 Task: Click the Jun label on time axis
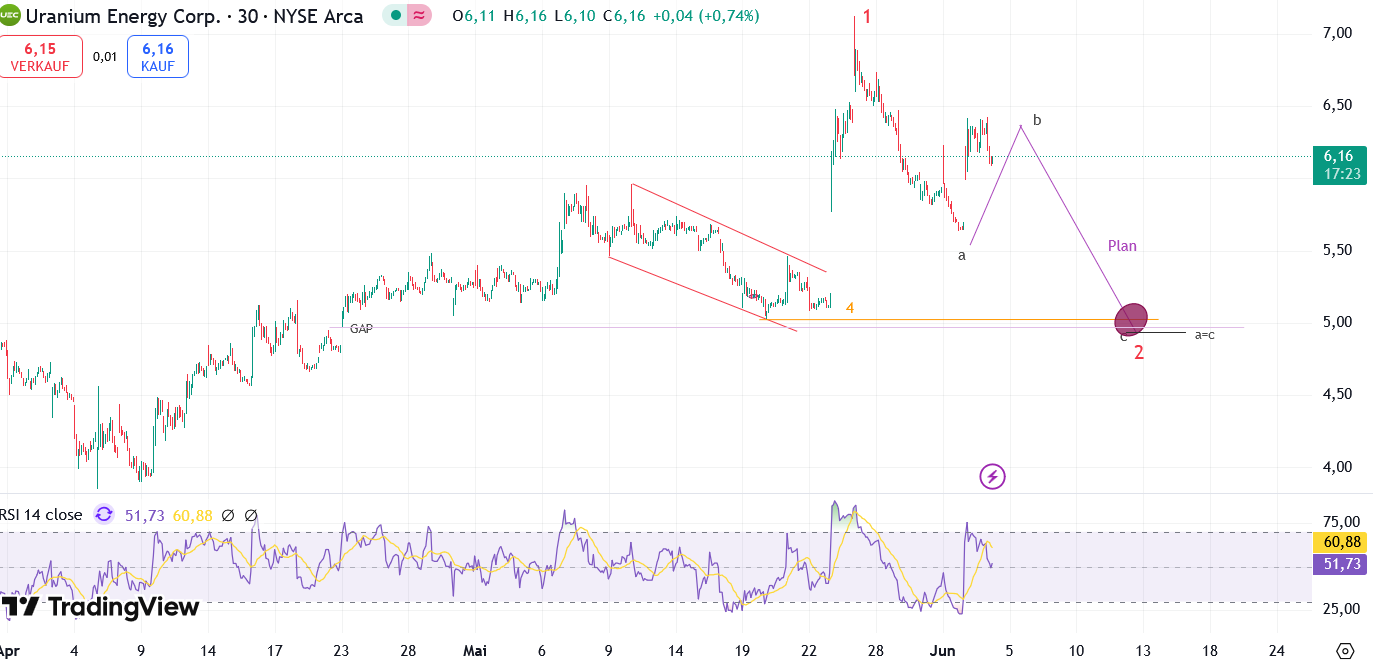[x=941, y=651]
